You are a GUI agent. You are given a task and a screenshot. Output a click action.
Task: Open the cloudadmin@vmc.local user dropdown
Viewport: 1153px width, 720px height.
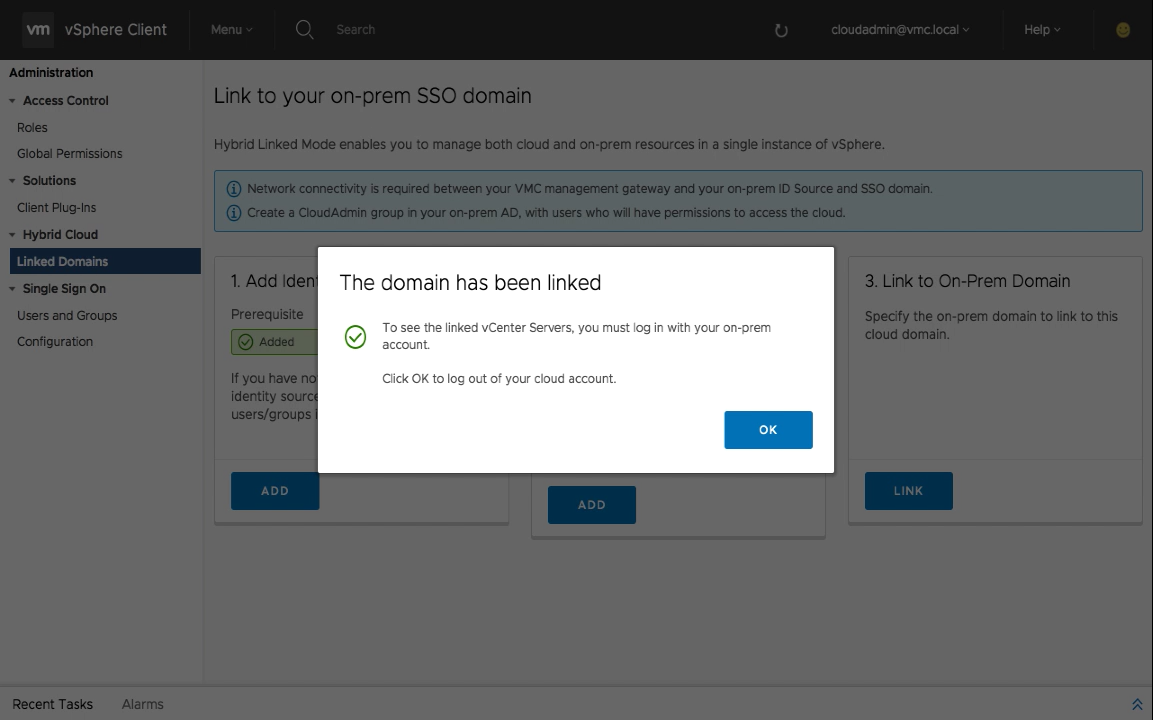pos(900,30)
